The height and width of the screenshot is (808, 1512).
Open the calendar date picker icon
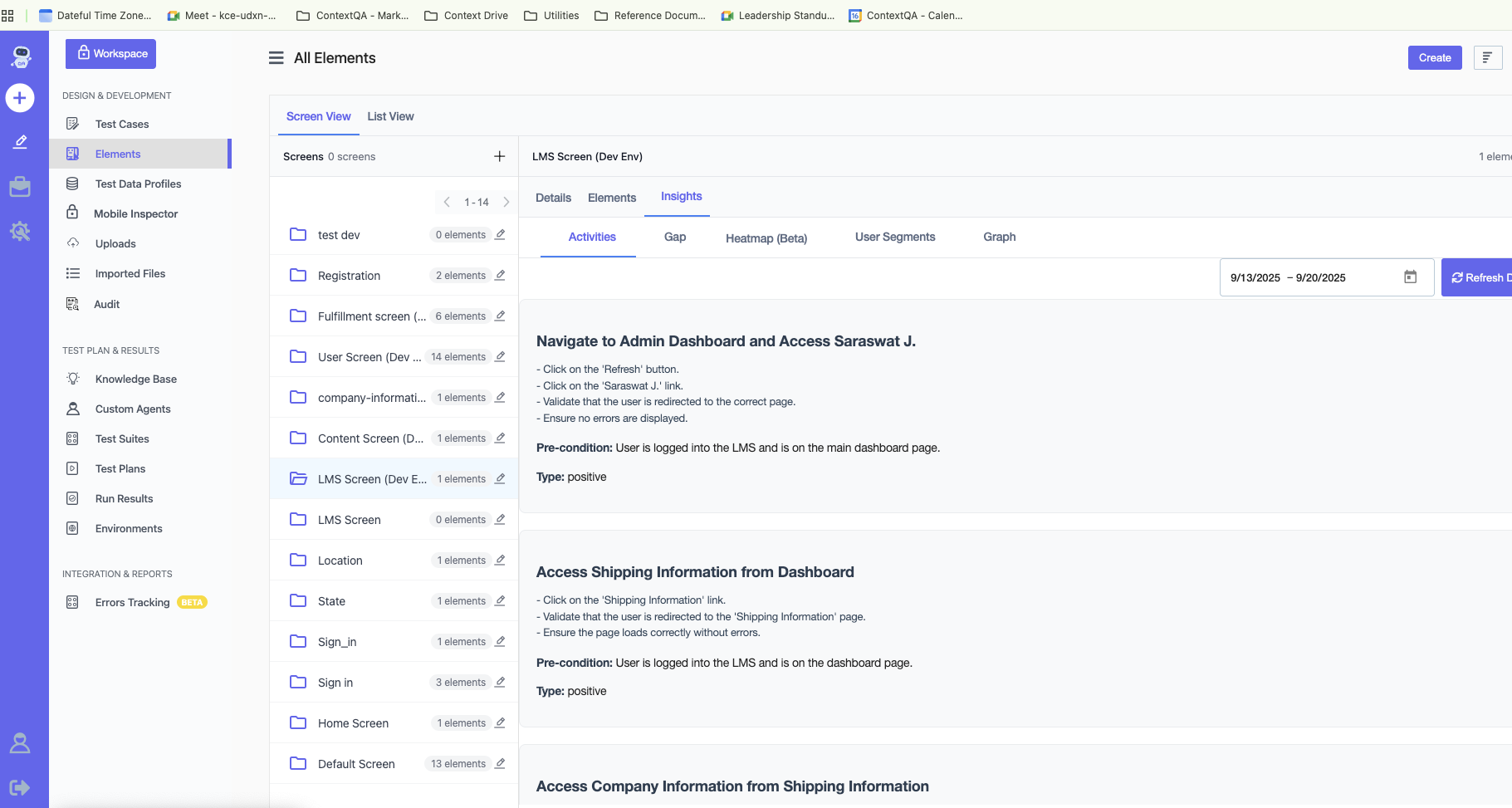(1410, 277)
